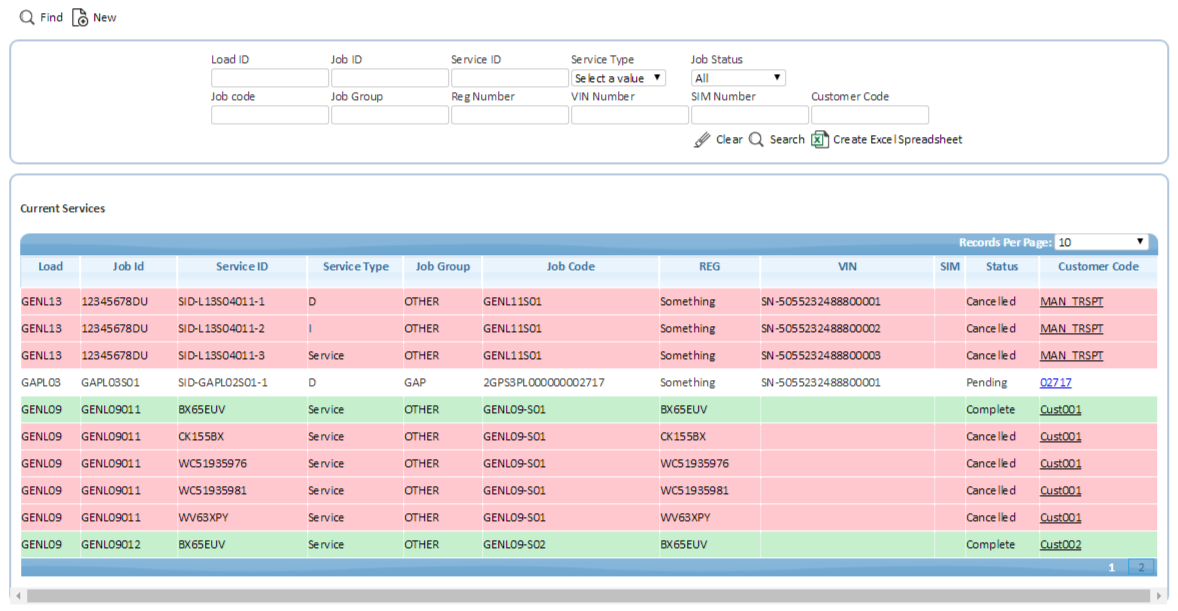Click the New document icon
The height and width of the screenshot is (611, 1178).
tap(80, 17)
